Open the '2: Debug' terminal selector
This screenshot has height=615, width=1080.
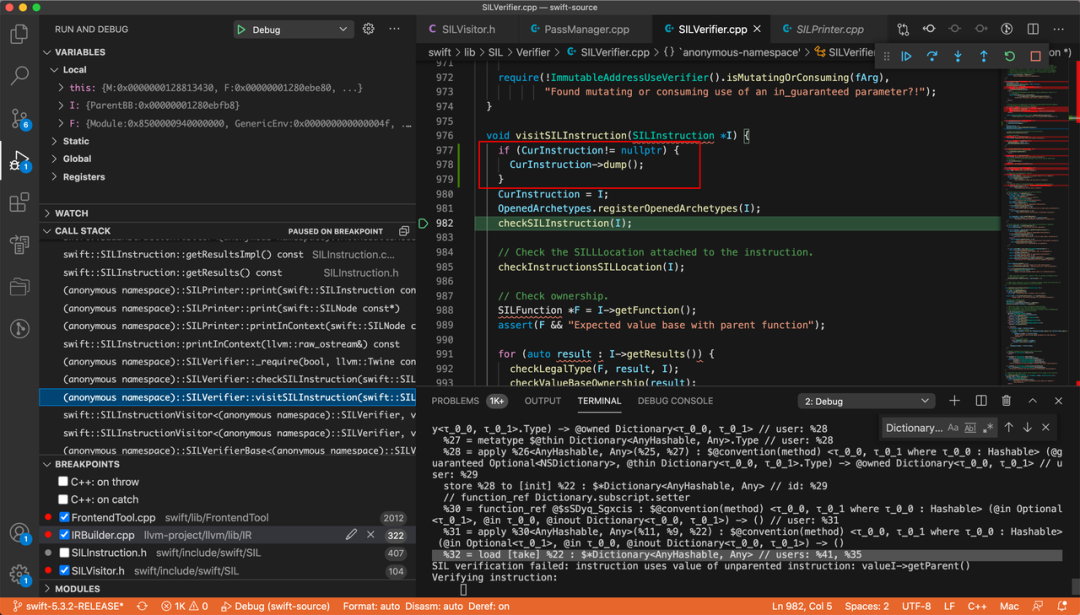[865, 401]
